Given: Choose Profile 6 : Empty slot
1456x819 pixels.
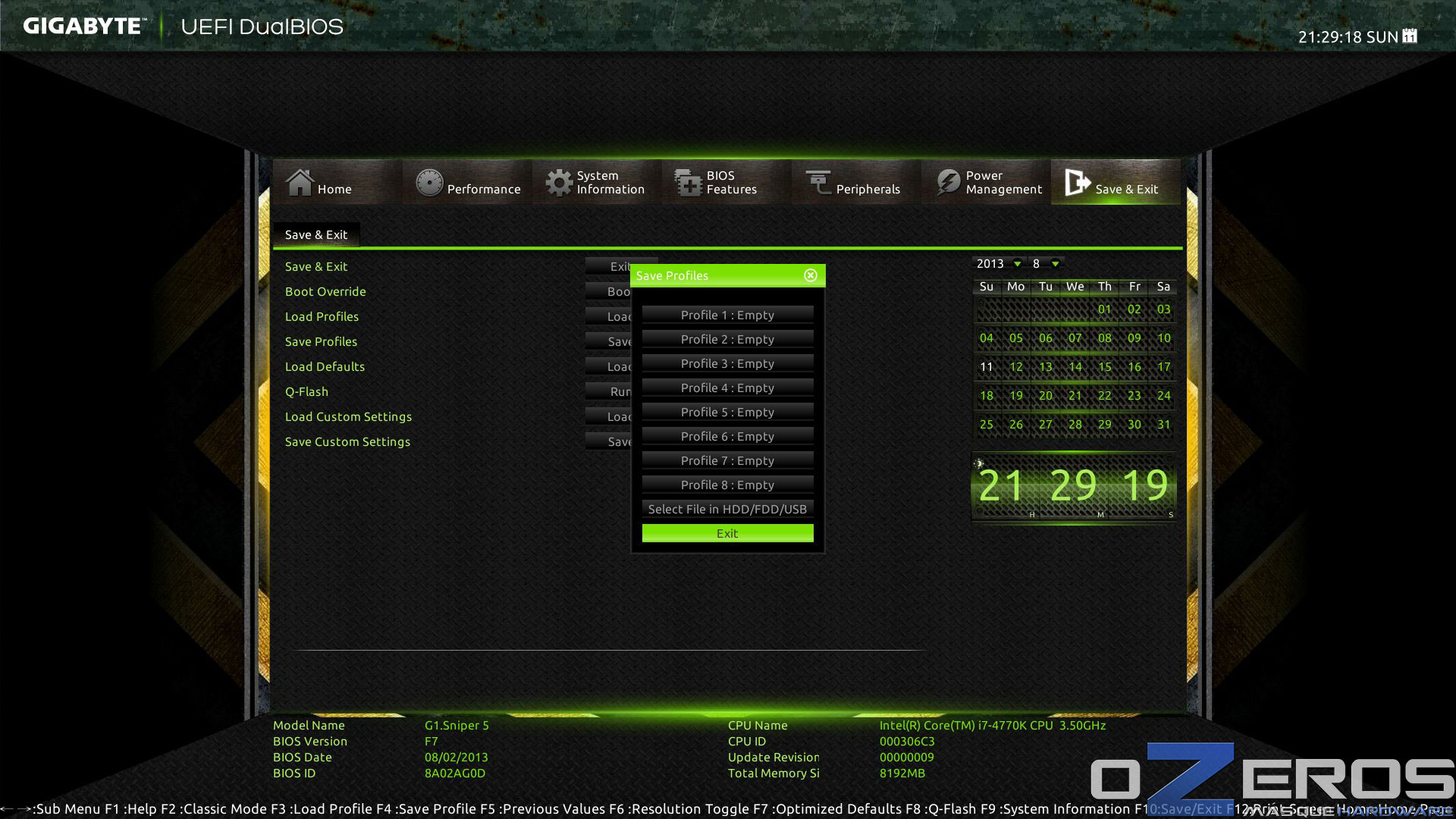Looking at the screenshot, I should click(x=727, y=436).
